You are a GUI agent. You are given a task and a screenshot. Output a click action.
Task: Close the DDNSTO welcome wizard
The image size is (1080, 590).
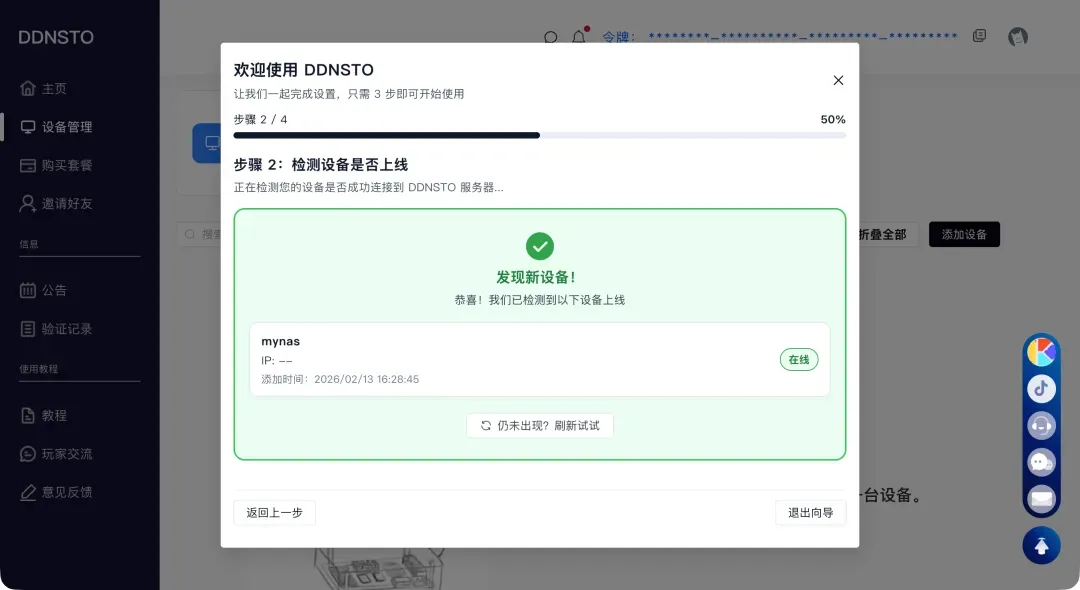[x=838, y=80]
